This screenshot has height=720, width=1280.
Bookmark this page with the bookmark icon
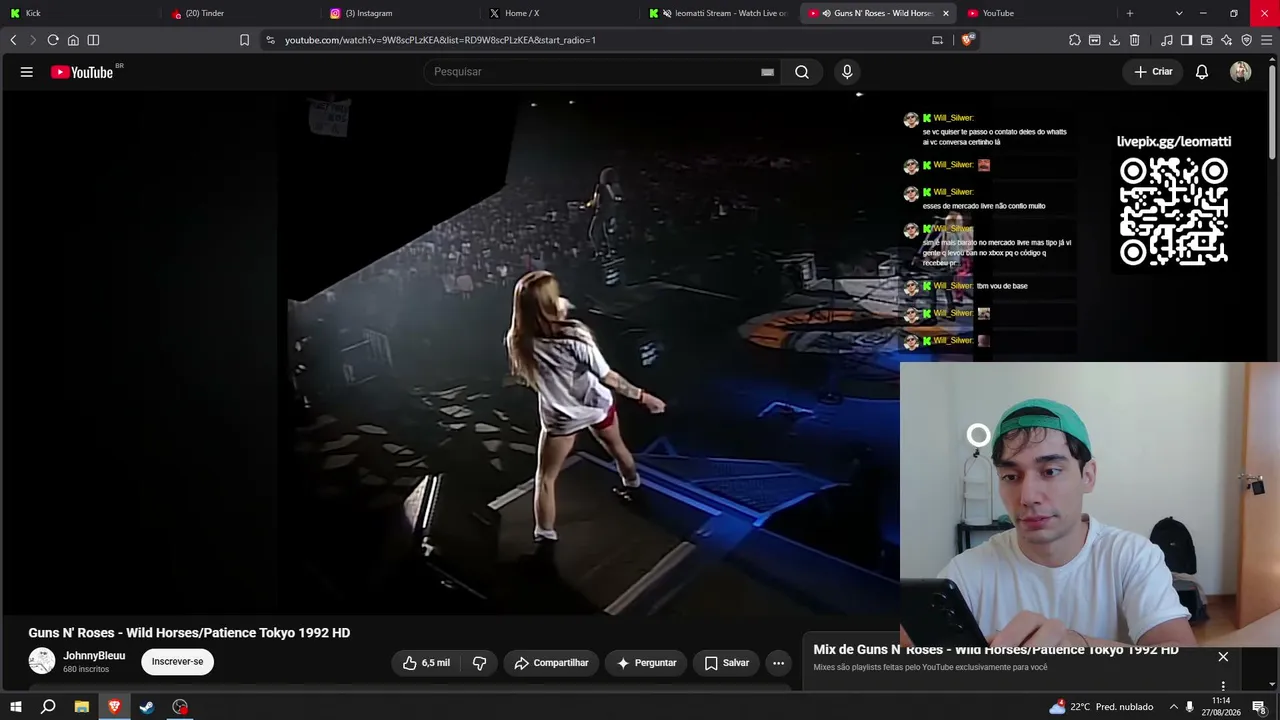click(x=244, y=40)
